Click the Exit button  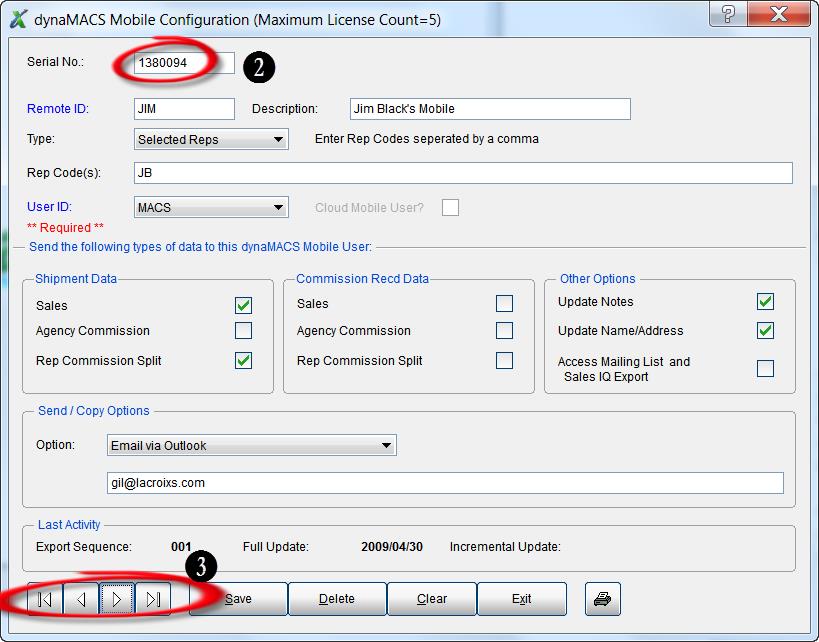coord(522,599)
